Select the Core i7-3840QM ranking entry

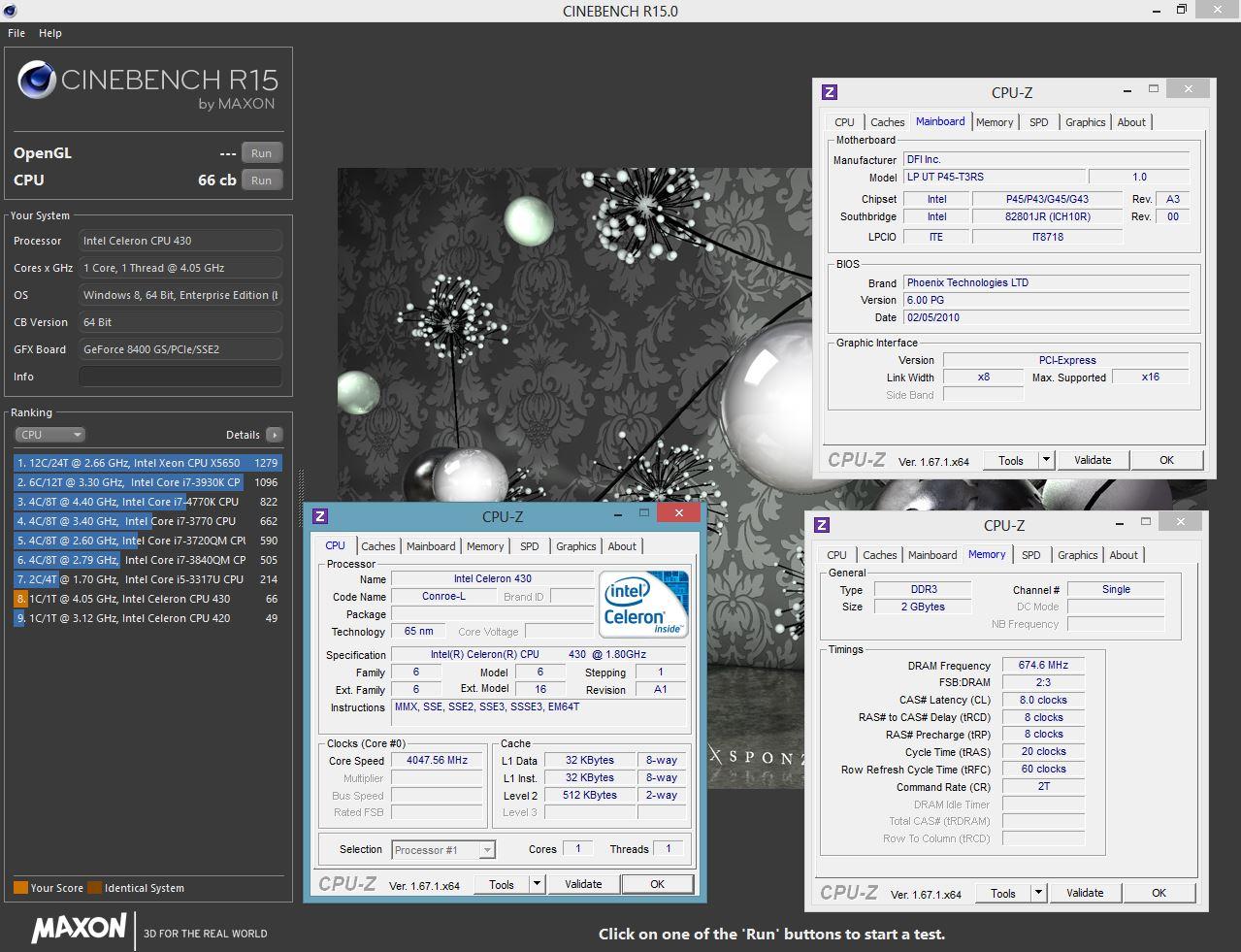click(x=147, y=560)
